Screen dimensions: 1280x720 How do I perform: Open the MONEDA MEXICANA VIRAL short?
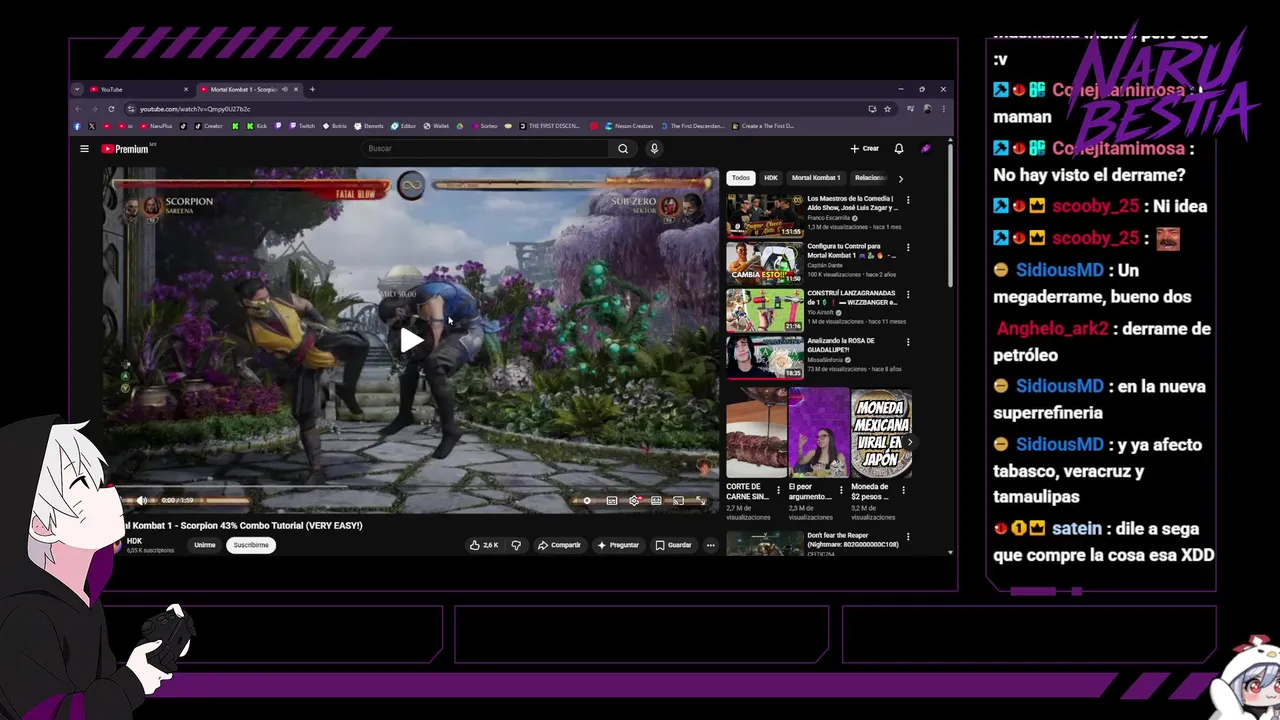[x=881, y=433]
